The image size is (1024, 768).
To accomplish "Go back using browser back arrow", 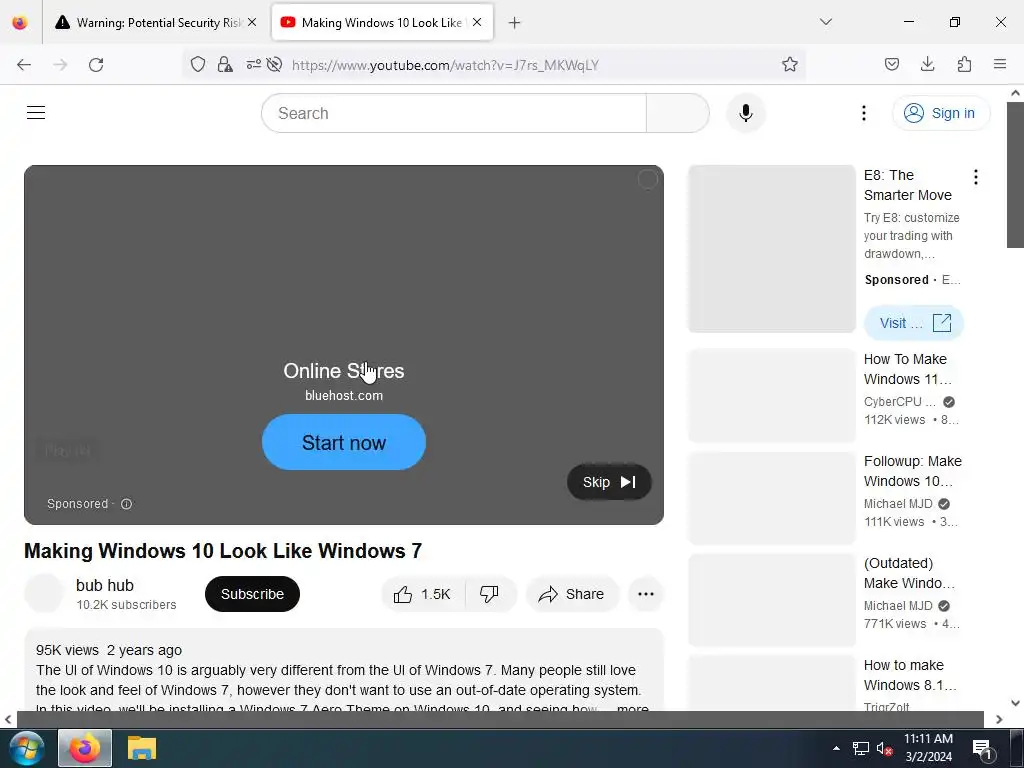I will tap(24, 65).
